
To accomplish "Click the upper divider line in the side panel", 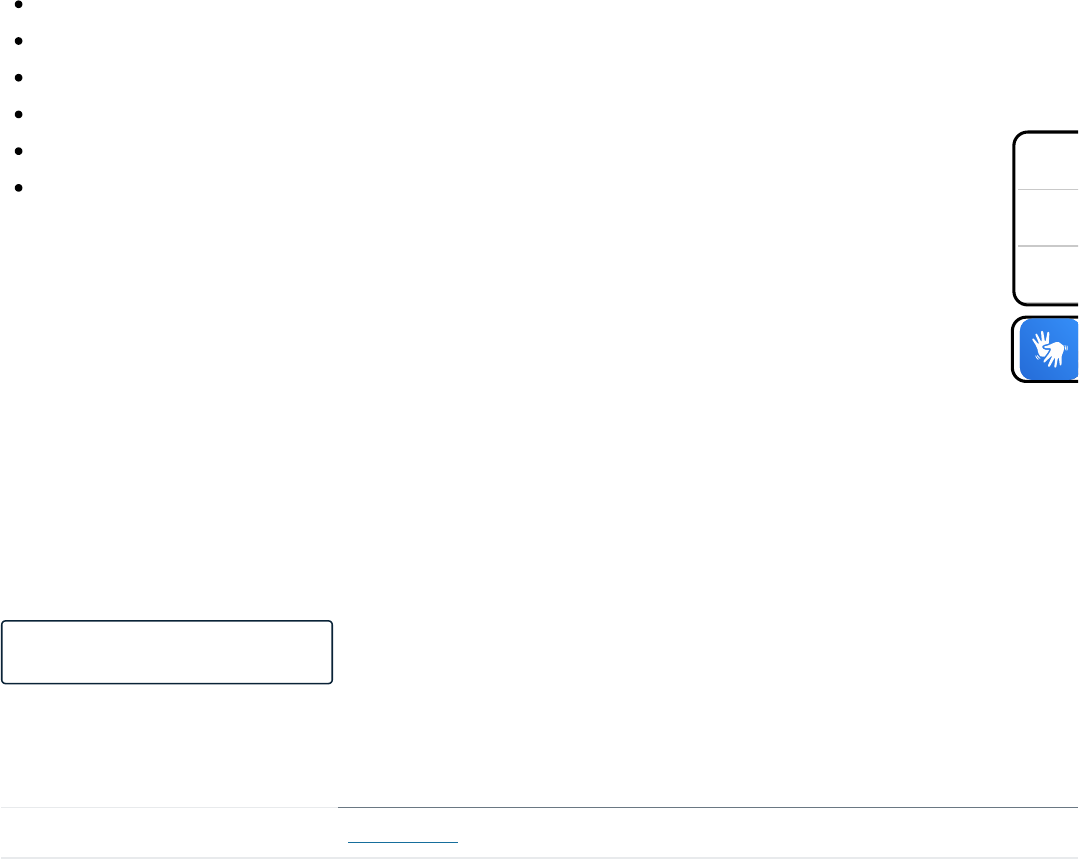I will [x=1048, y=189].
